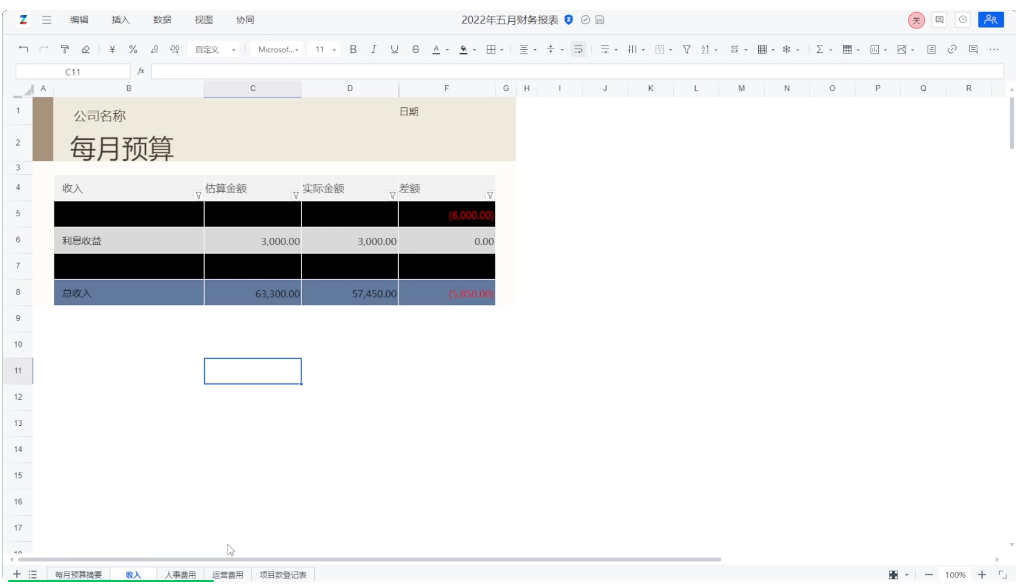Toggle italic formatting
This screenshot has height=584, width=1016.
coord(373,49)
